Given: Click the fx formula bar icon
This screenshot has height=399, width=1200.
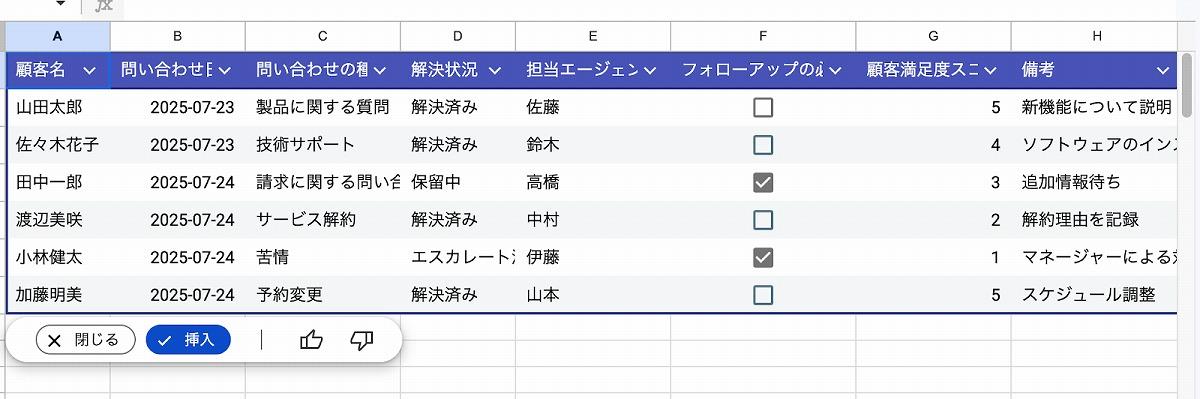Looking at the screenshot, I should (103, 6).
